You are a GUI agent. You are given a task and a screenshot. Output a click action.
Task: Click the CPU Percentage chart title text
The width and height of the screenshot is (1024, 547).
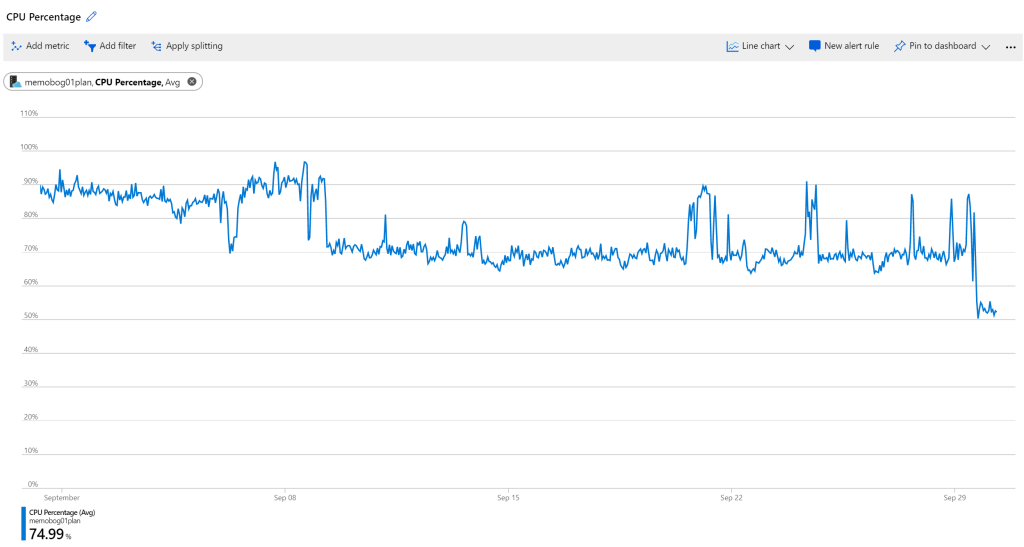(x=43, y=17)
